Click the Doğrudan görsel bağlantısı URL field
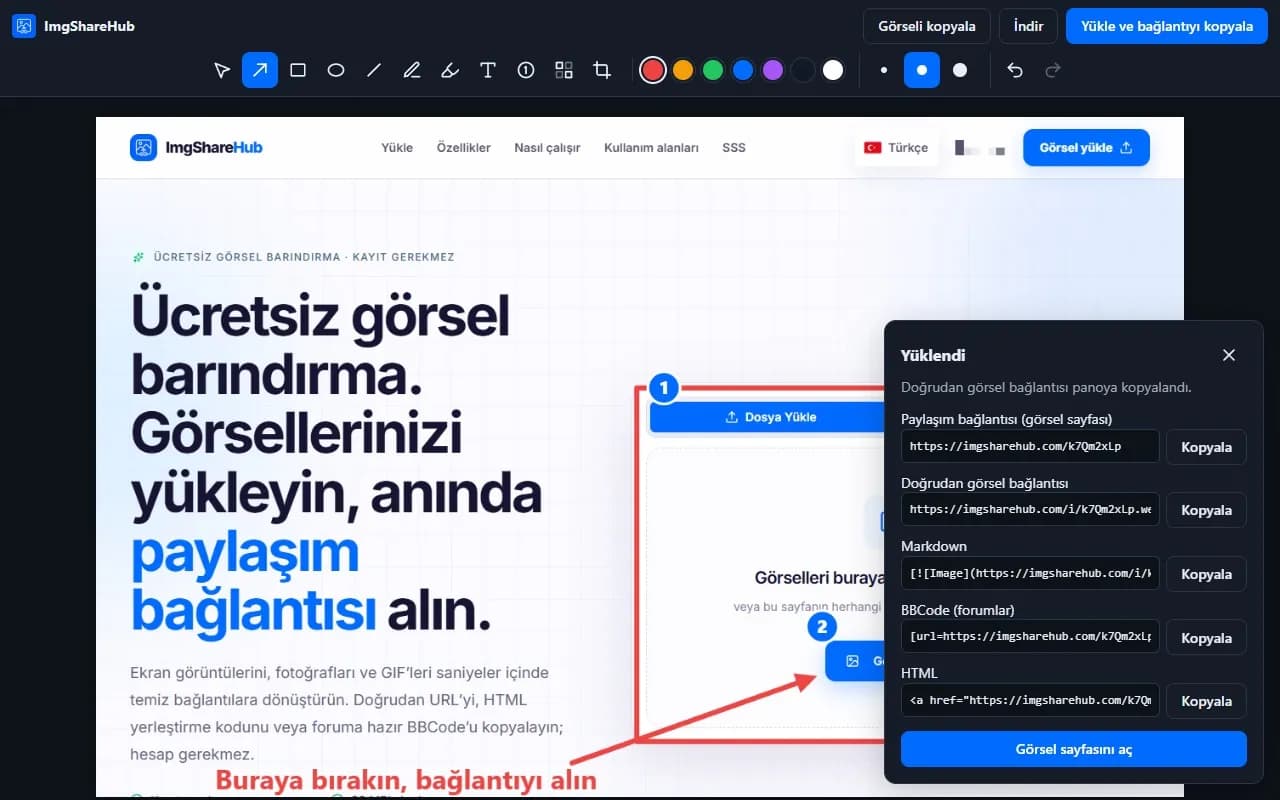 pos(1030,509)
